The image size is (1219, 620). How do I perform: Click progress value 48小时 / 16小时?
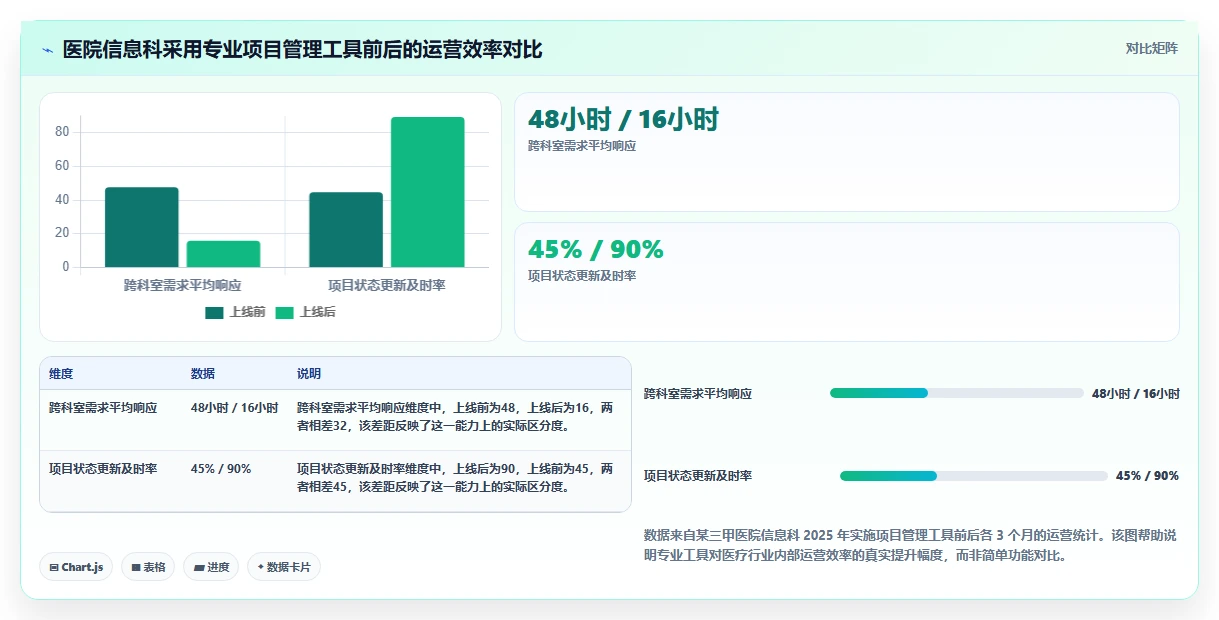click(x=1136, y=394)
